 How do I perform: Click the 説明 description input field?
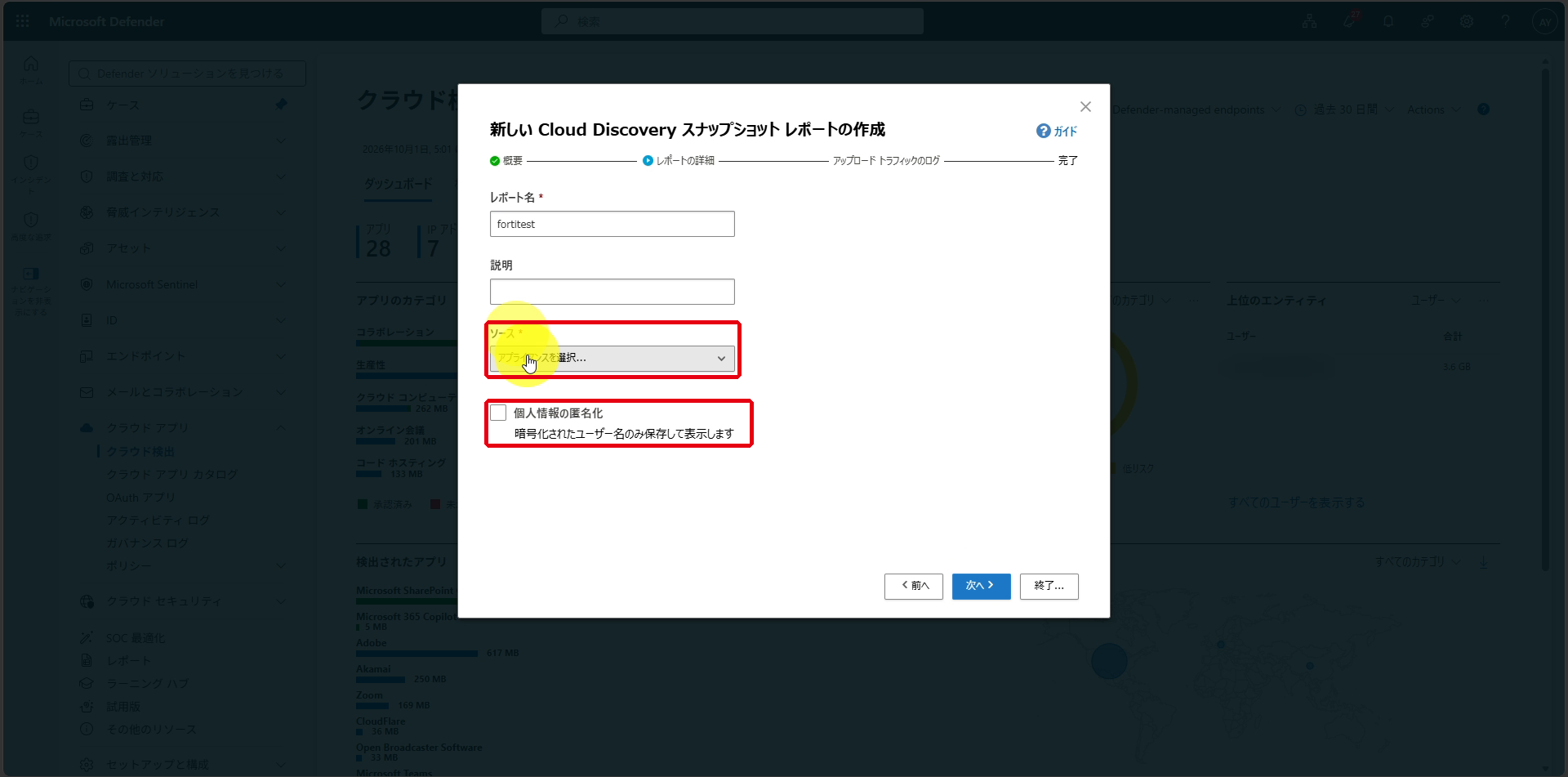[x=612, y=292]
